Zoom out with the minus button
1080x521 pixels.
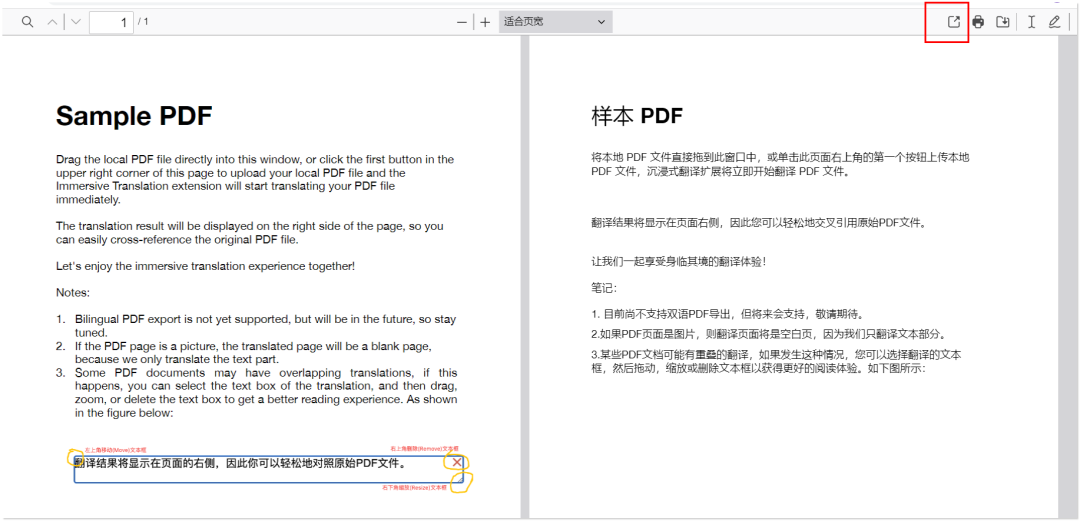(x=461, y=22)
